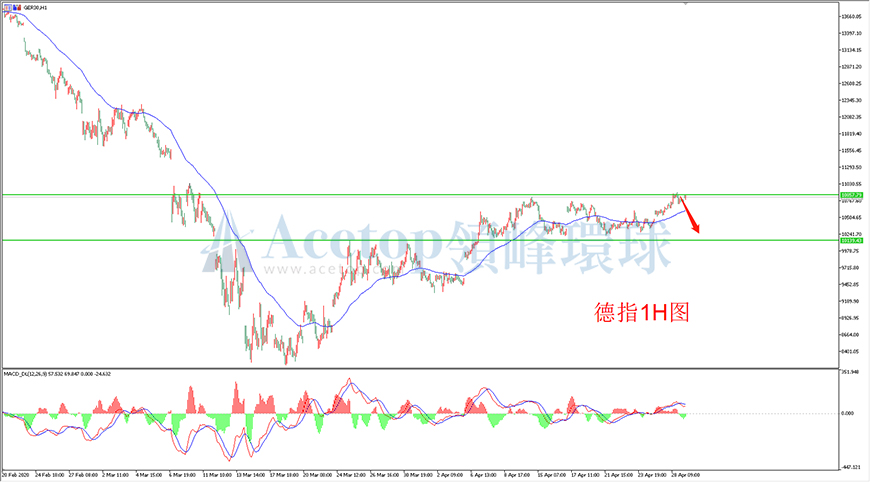Click the 13 Mar 14:00 time label

251,475
